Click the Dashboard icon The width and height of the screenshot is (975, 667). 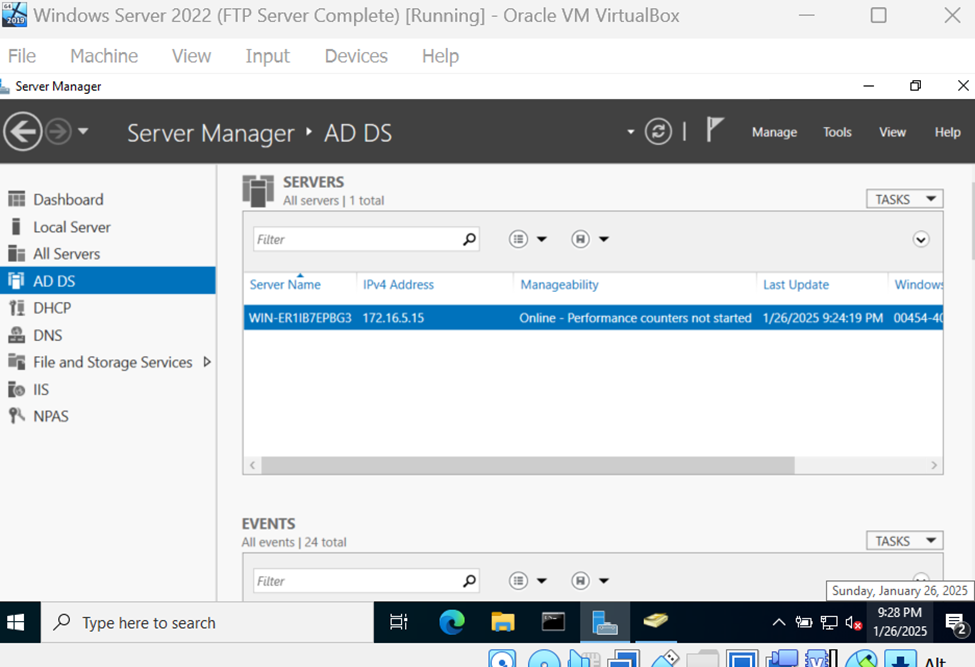(16, 199)
